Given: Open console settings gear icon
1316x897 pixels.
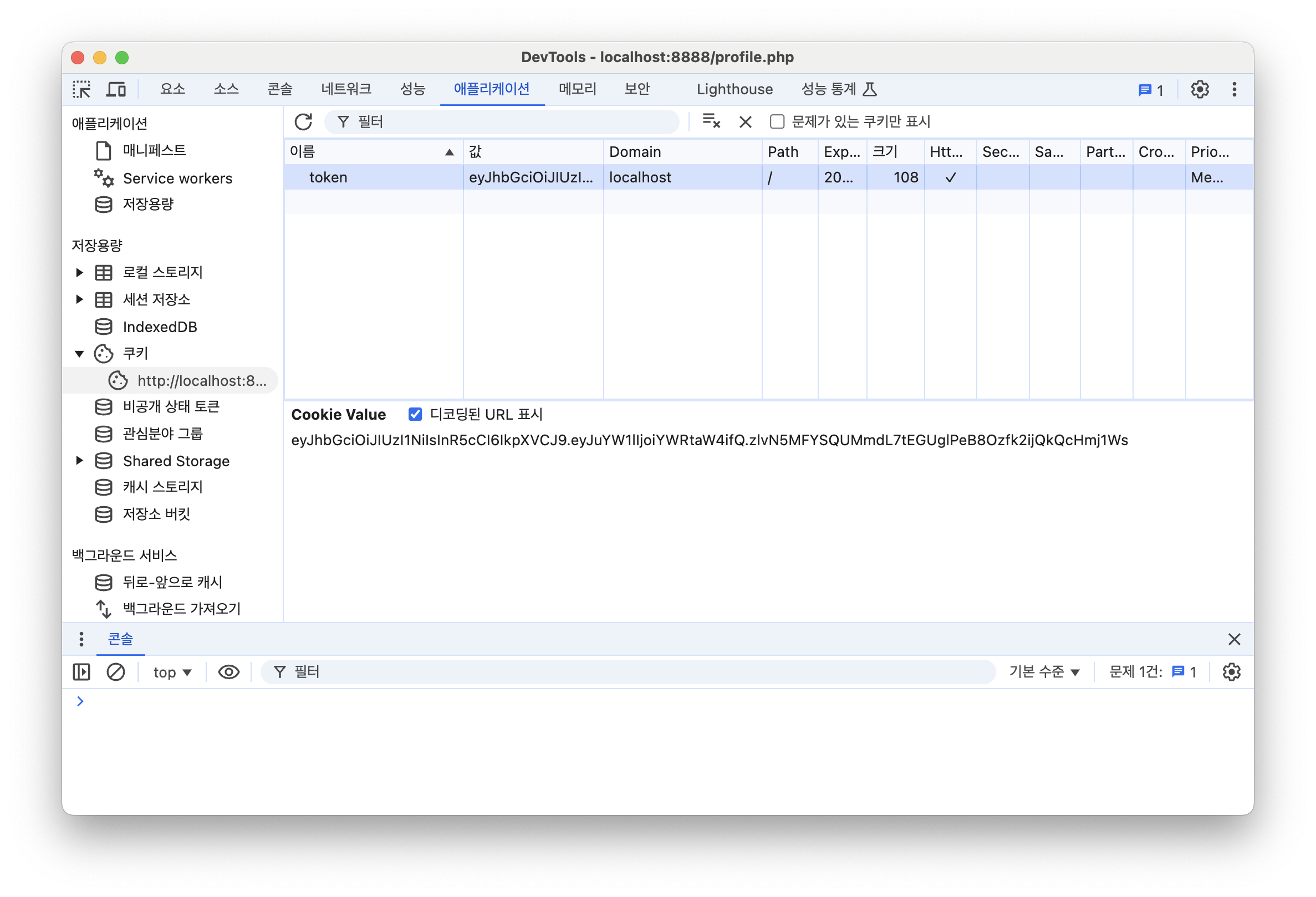Looking at the screenshot, I should [x=1231, y=671].
